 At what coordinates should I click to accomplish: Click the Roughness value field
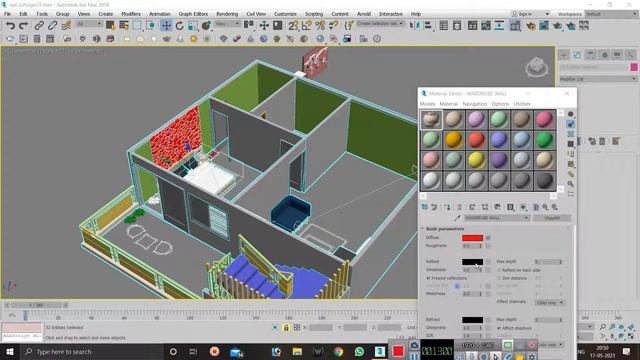471,246
